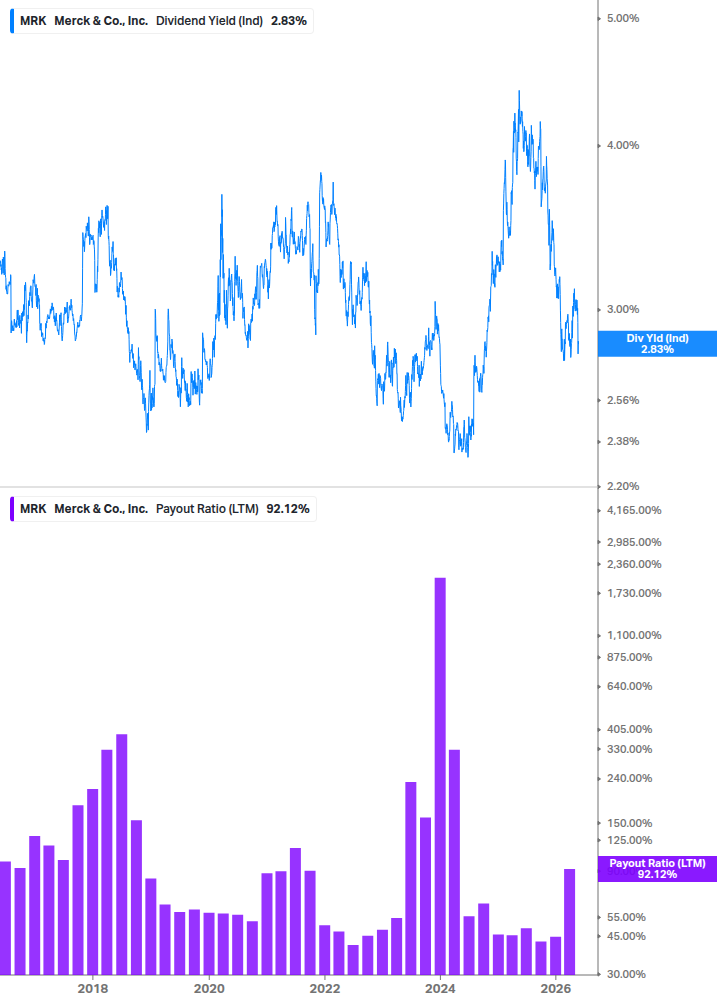Click the 4.00% yield axis label
The height and width of the screenshot is (1005, 717).
(623, 145)
